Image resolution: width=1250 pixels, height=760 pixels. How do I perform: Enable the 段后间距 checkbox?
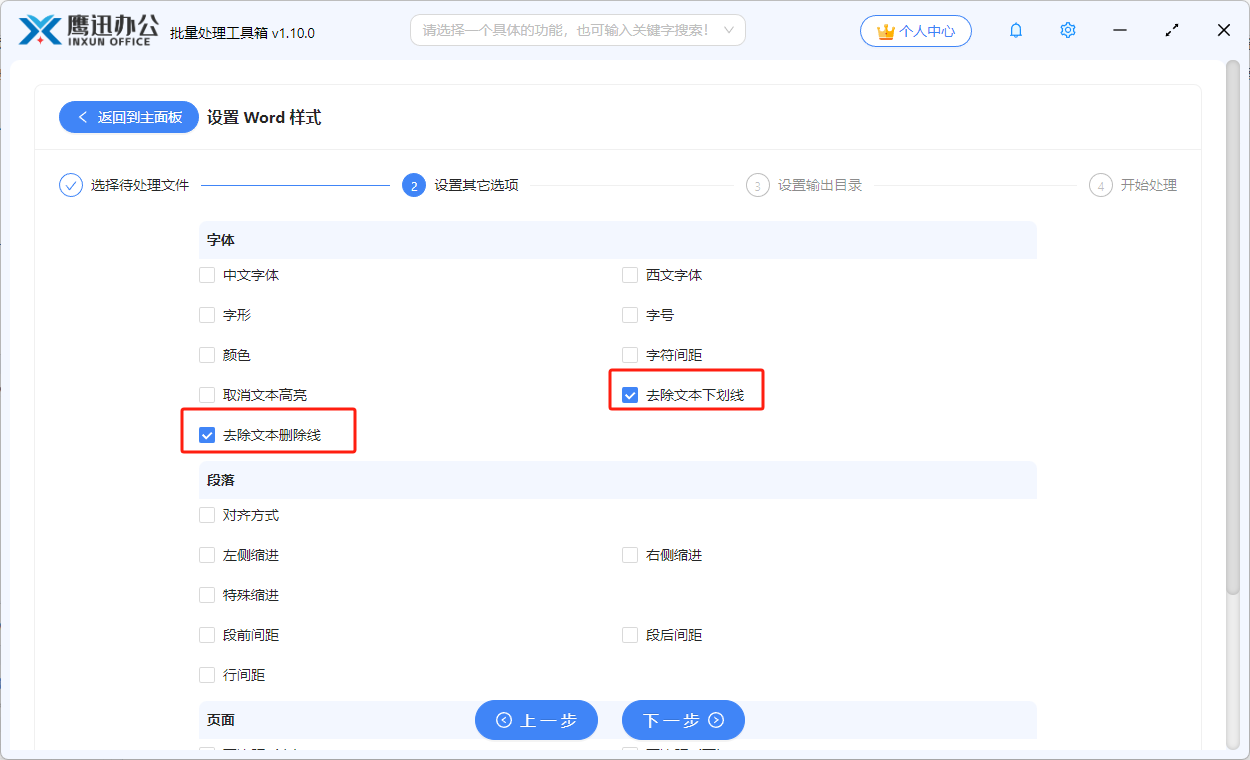(x=630, y=635)
